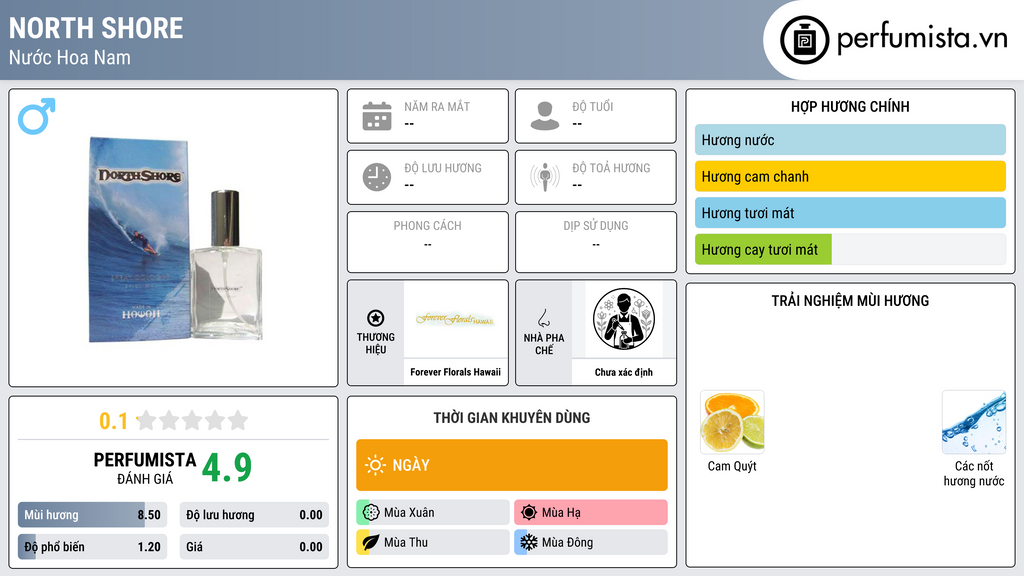The height and width of the screenshot is (576, 1024).
Task: Click the person silhouette icon beside Độ tuổi
Action: [545, 116]
